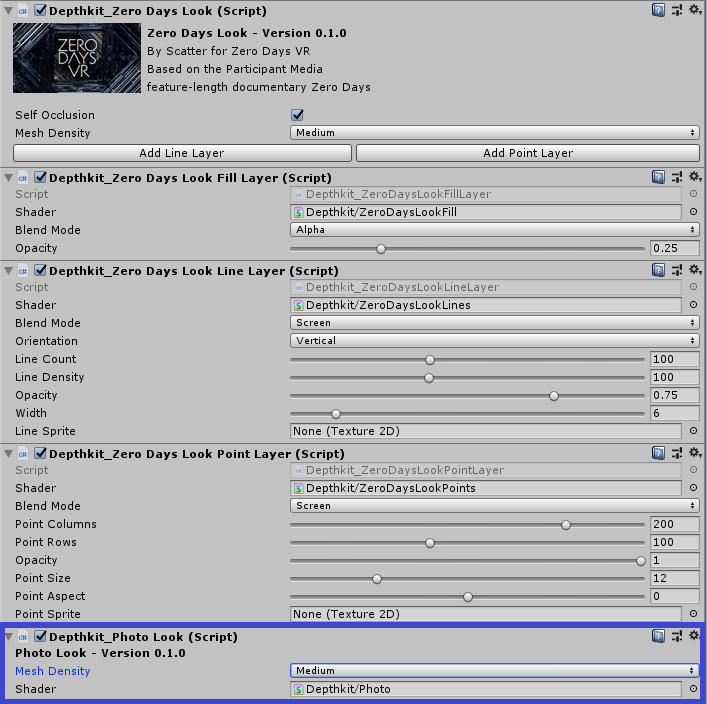Click the Zero Days VR thumbnail image
Viewport: 707px width, 704px height.
pyautogui.click(x=77, y=58)
